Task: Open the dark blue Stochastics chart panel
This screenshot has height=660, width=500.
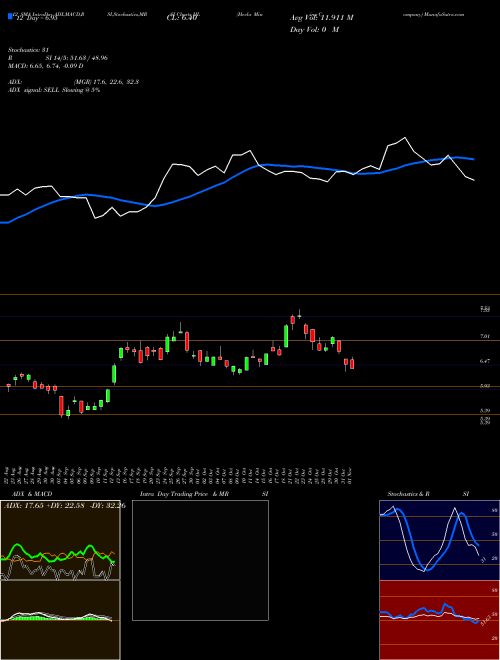Action: pyautogui.click(x=439, y=540)
